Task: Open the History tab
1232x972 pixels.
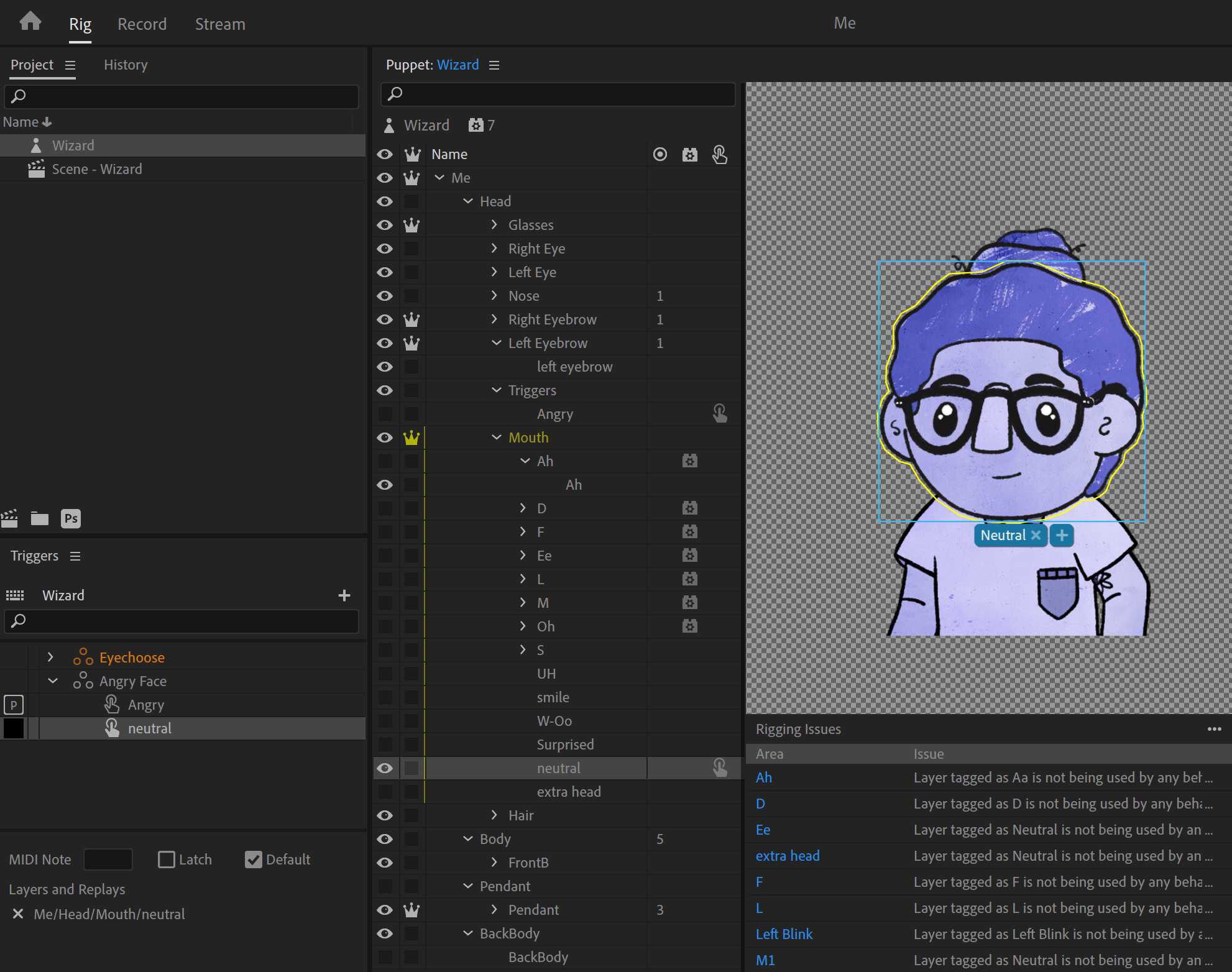Action: point(126,65)
